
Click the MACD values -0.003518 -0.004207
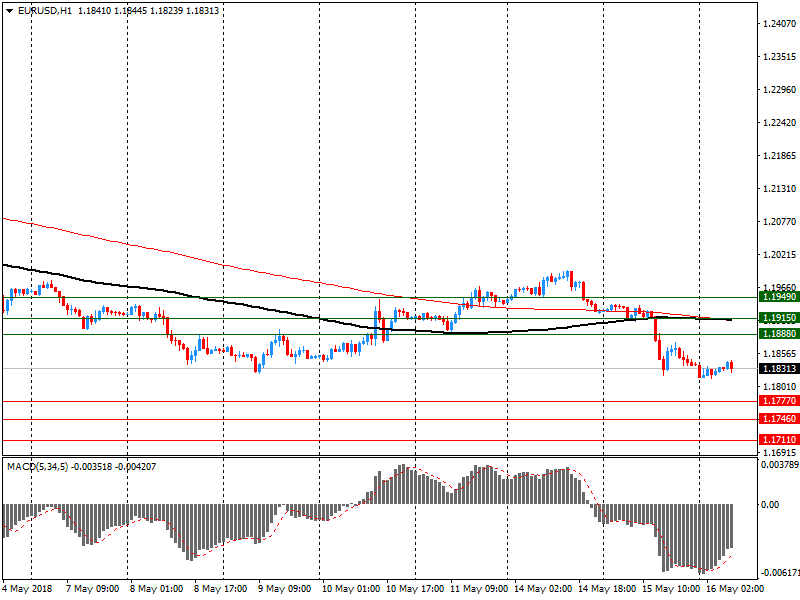114,467
